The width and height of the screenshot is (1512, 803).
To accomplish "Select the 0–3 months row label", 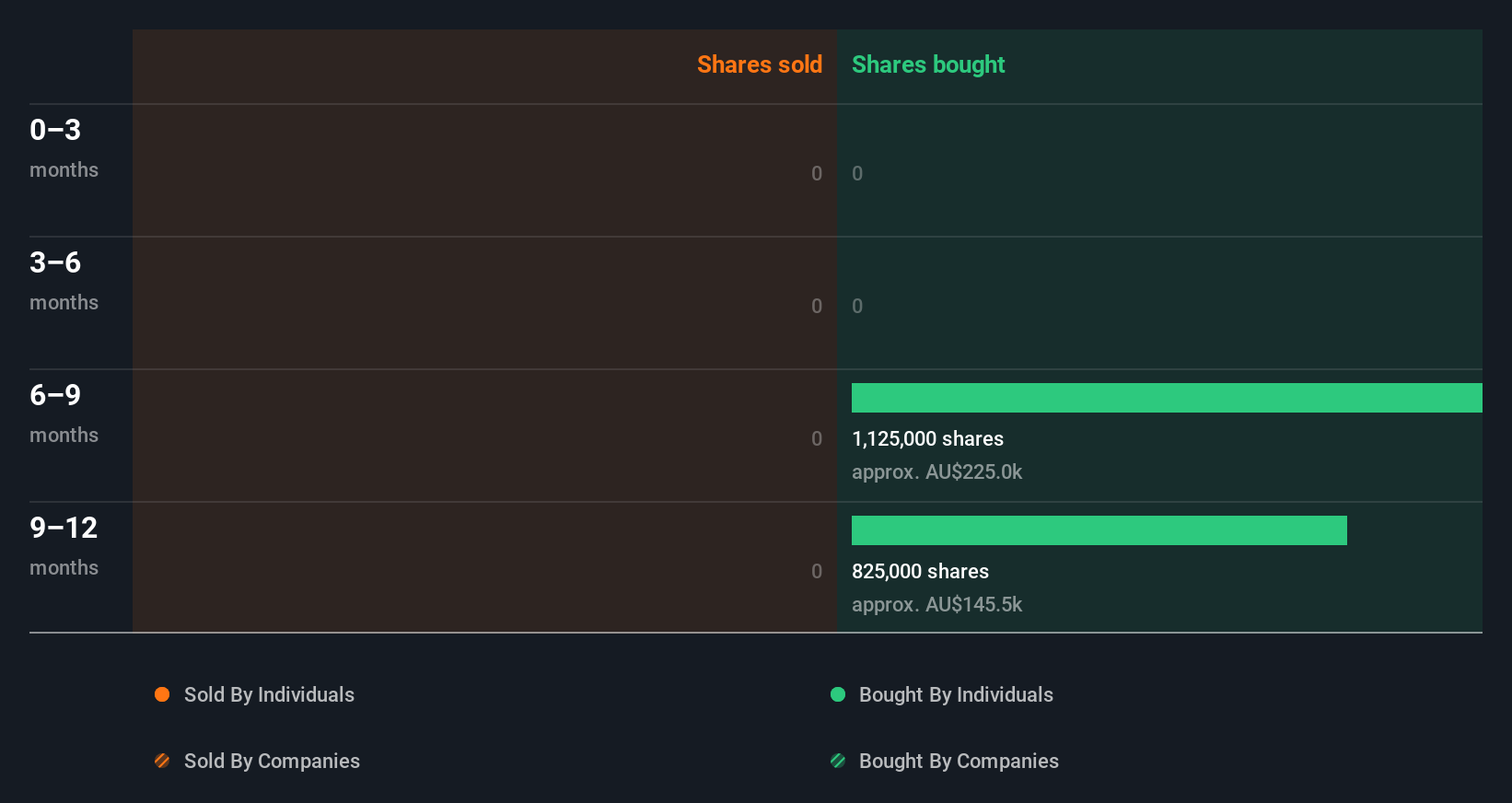I will tap(64, 147).
